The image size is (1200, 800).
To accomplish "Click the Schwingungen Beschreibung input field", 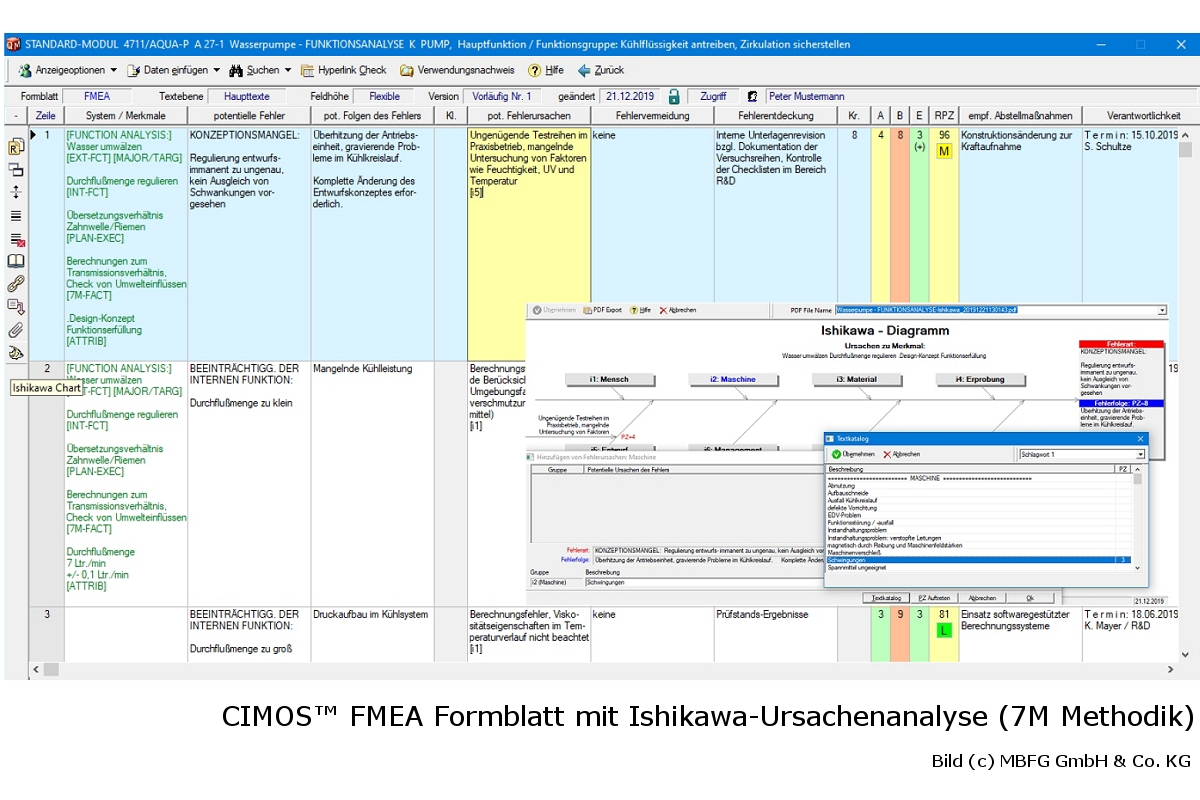I will point(704,581).
